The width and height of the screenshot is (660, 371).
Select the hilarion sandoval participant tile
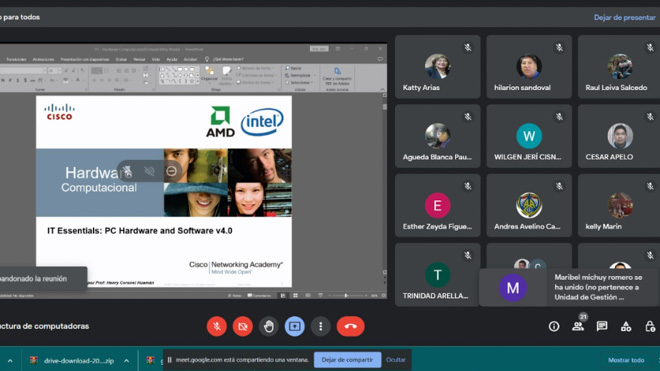point(529,67)
